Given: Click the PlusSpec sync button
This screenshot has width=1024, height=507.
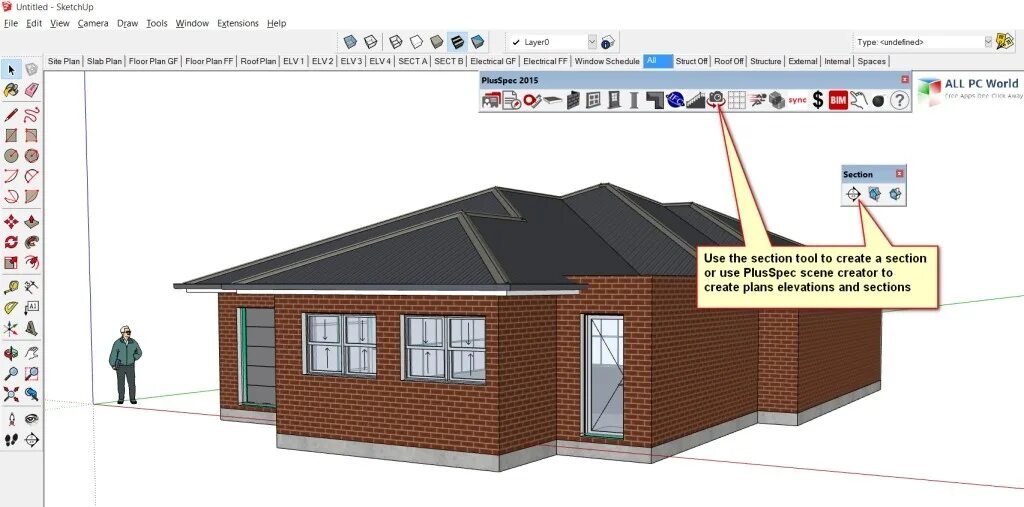Looking at the screenshot, I should pyautogui.click(x=797, y=100).
